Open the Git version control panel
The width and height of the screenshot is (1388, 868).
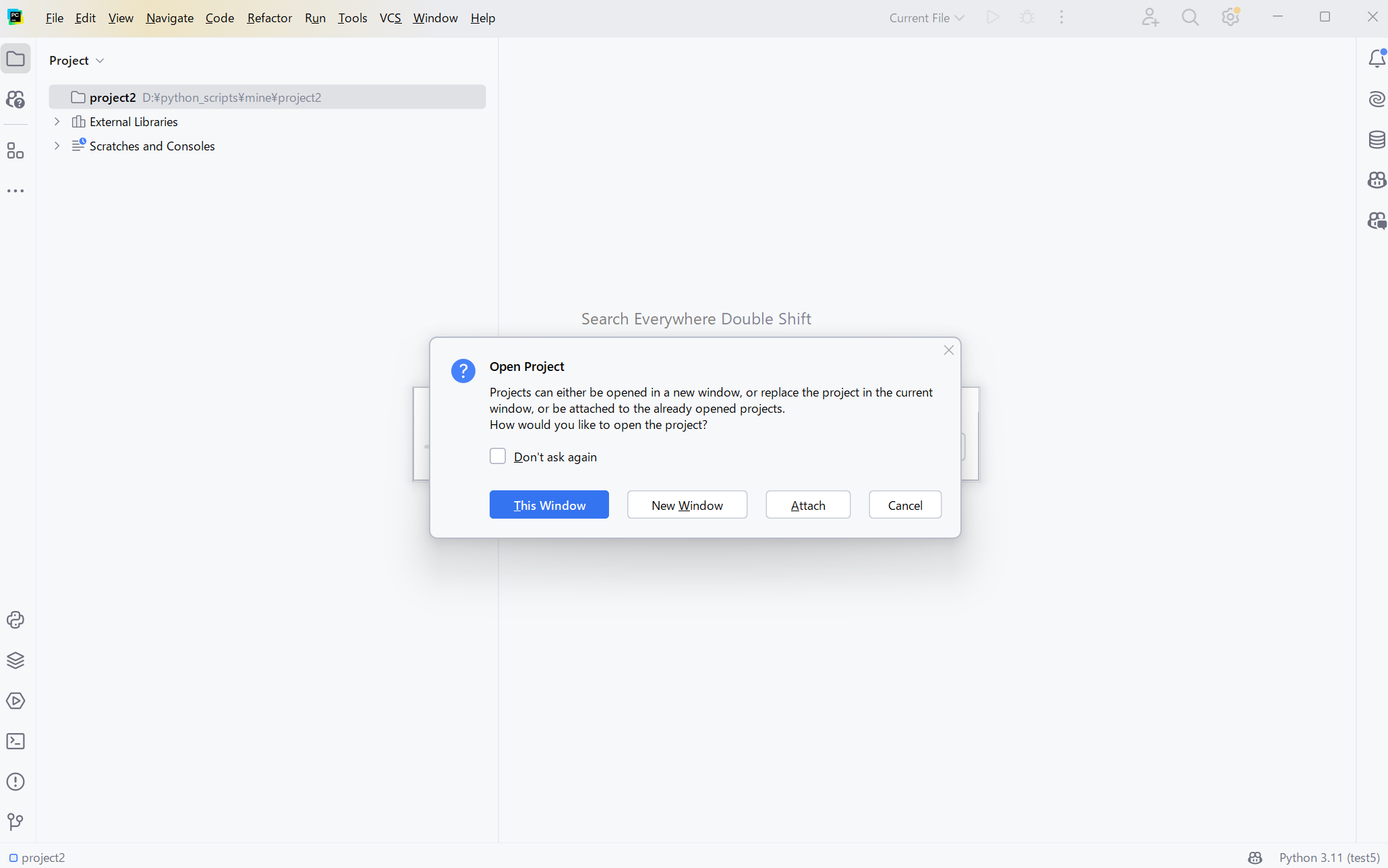[16, 821]
